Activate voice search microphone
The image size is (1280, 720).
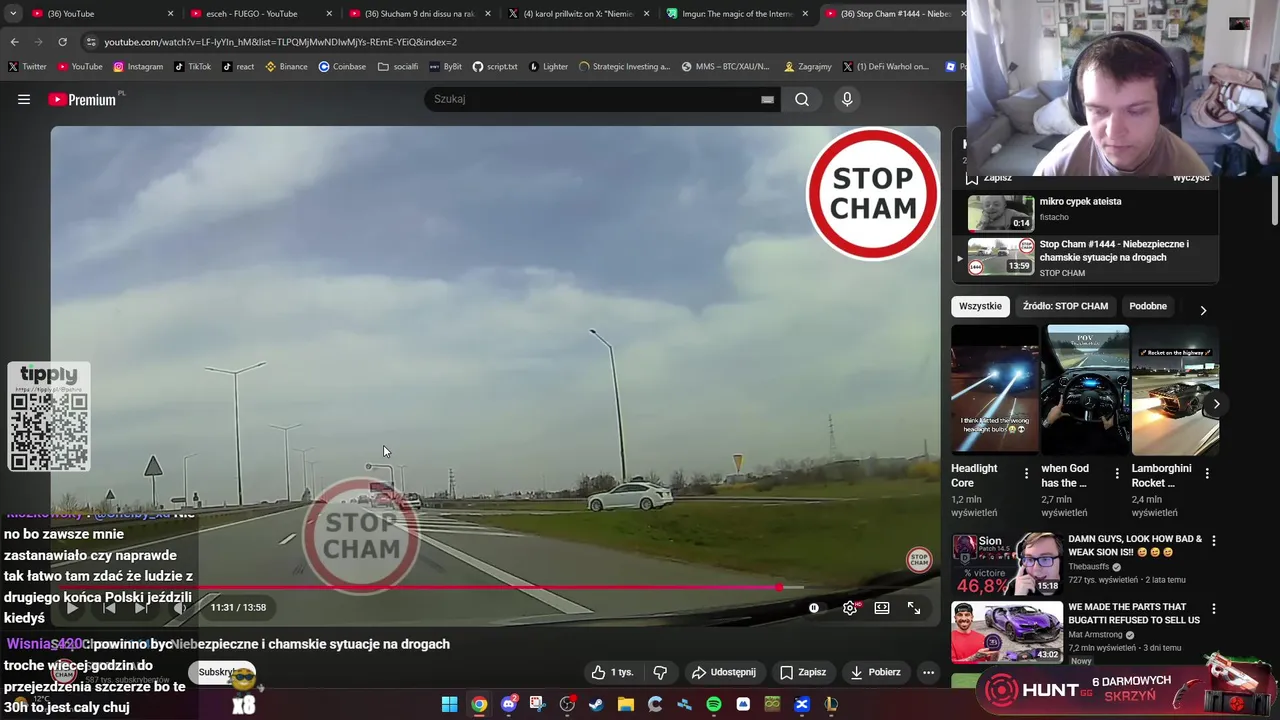click(x=847, y=99)
